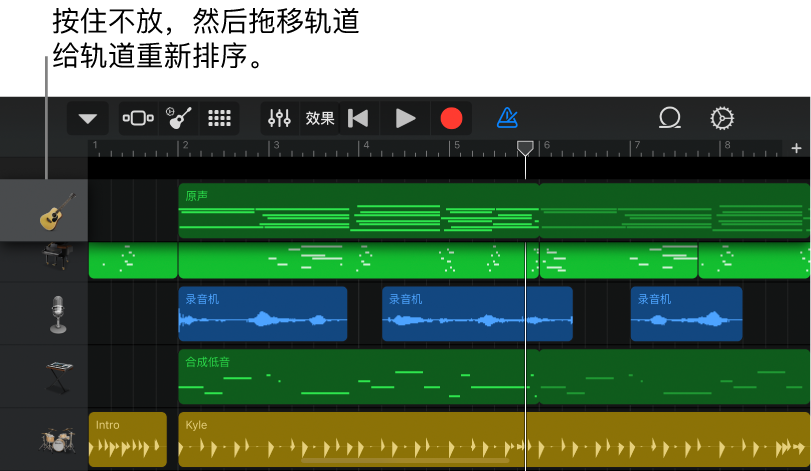The width and height of the screenshot is (811, 471).
Task: Select the synthesizer keyboard track header
Action: [x=44, y=376]
